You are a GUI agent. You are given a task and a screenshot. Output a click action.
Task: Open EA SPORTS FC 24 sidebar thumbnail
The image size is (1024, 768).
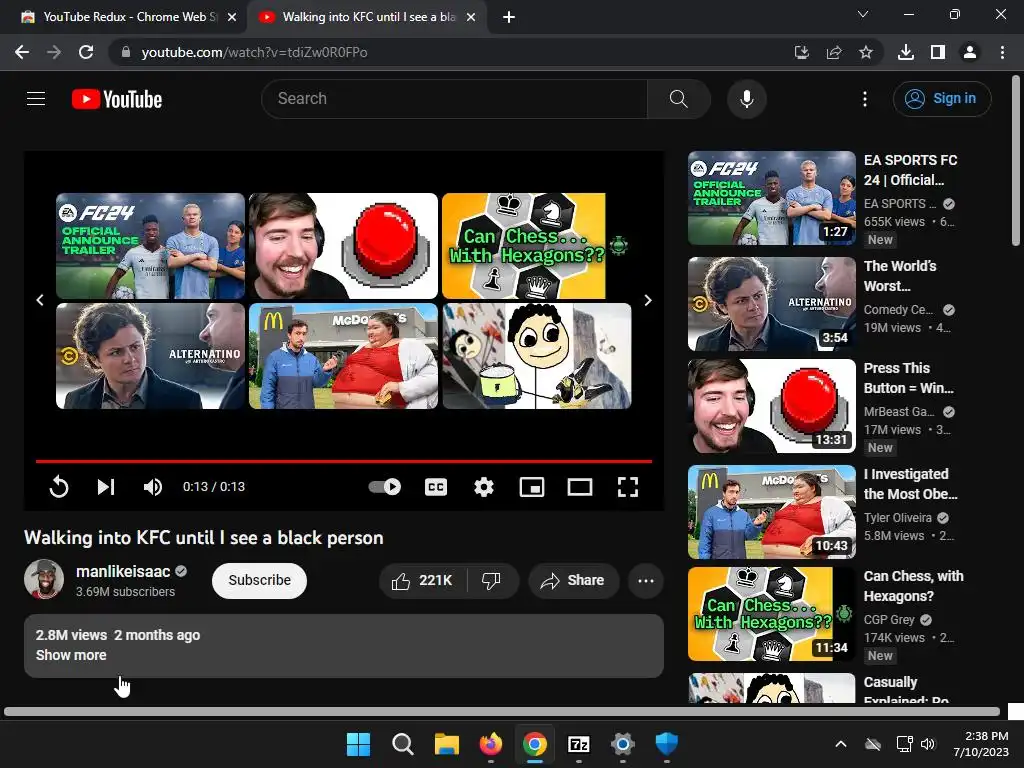pyautogui.click(x=771, y=198)
